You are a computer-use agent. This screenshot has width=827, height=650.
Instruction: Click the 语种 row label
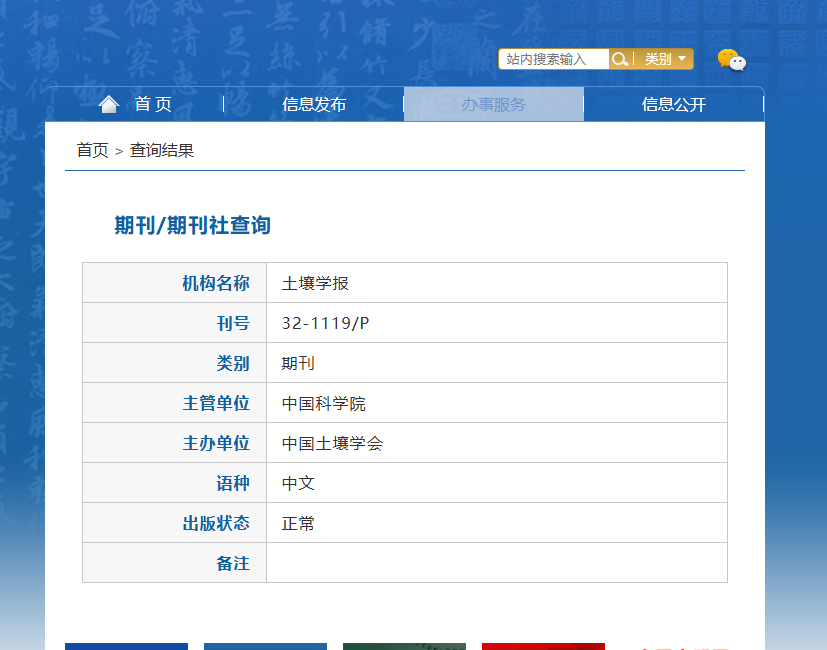pos(233,483)
